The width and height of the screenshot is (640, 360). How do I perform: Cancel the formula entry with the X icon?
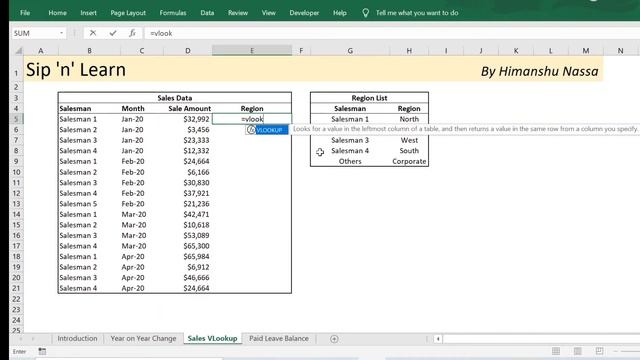point(93,33)
